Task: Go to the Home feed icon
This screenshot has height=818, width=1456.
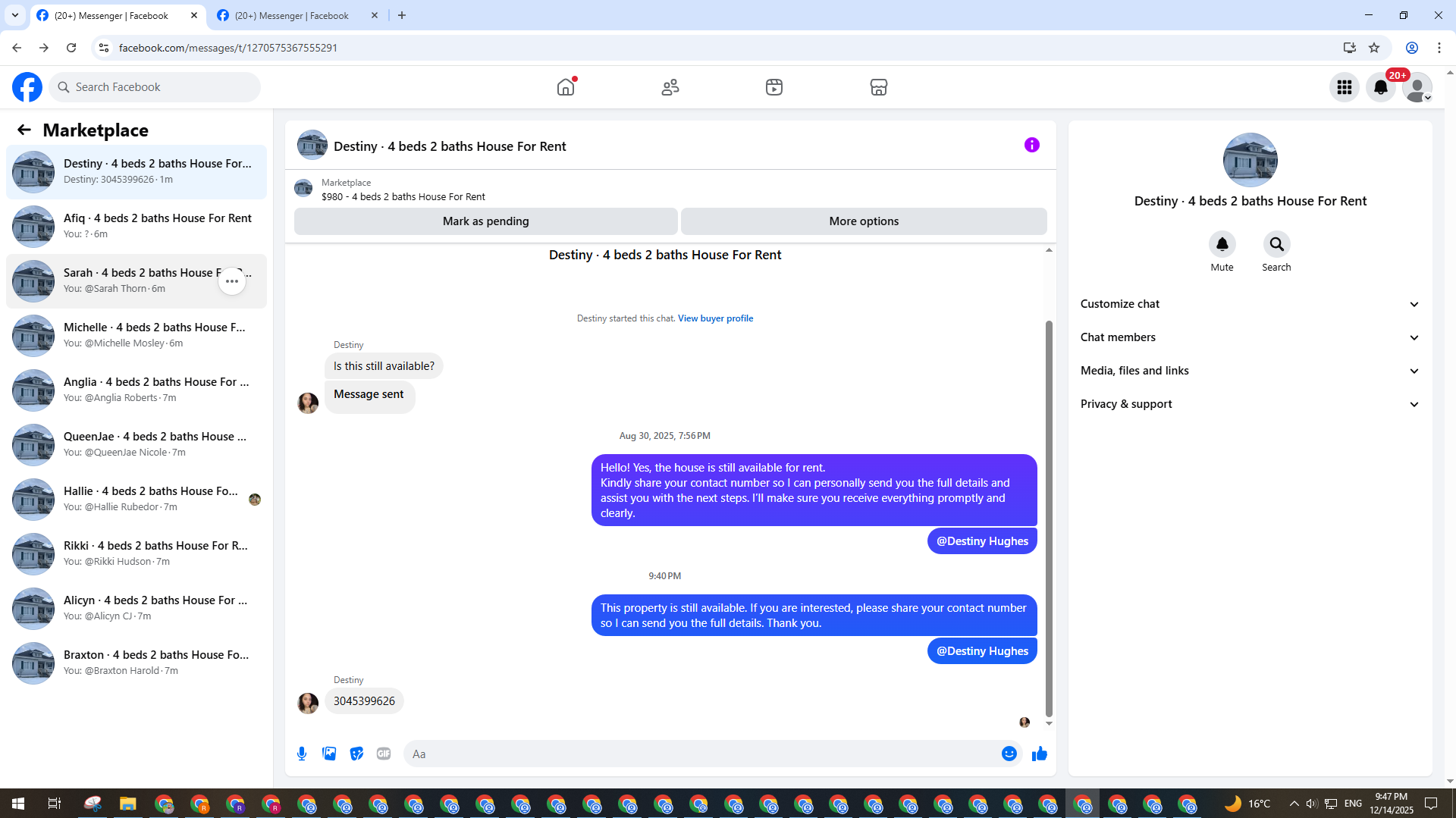Action: (x=566, y=87)
